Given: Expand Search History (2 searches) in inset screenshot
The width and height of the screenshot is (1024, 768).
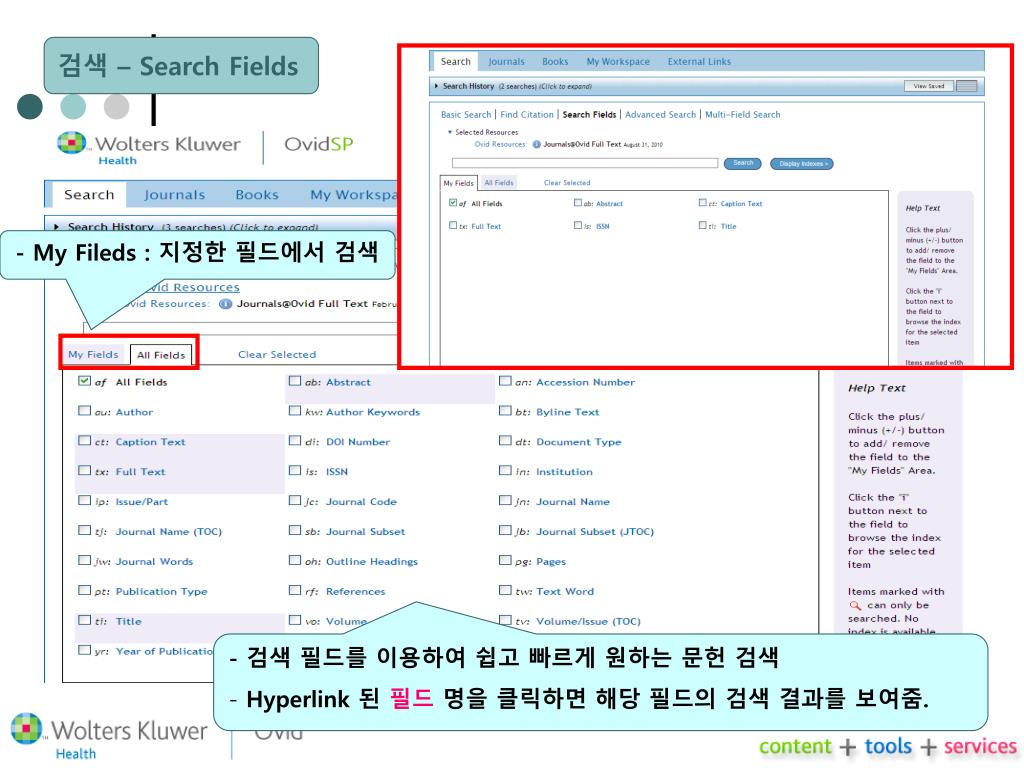Looking at the screenshot, I should pos(436,86).
